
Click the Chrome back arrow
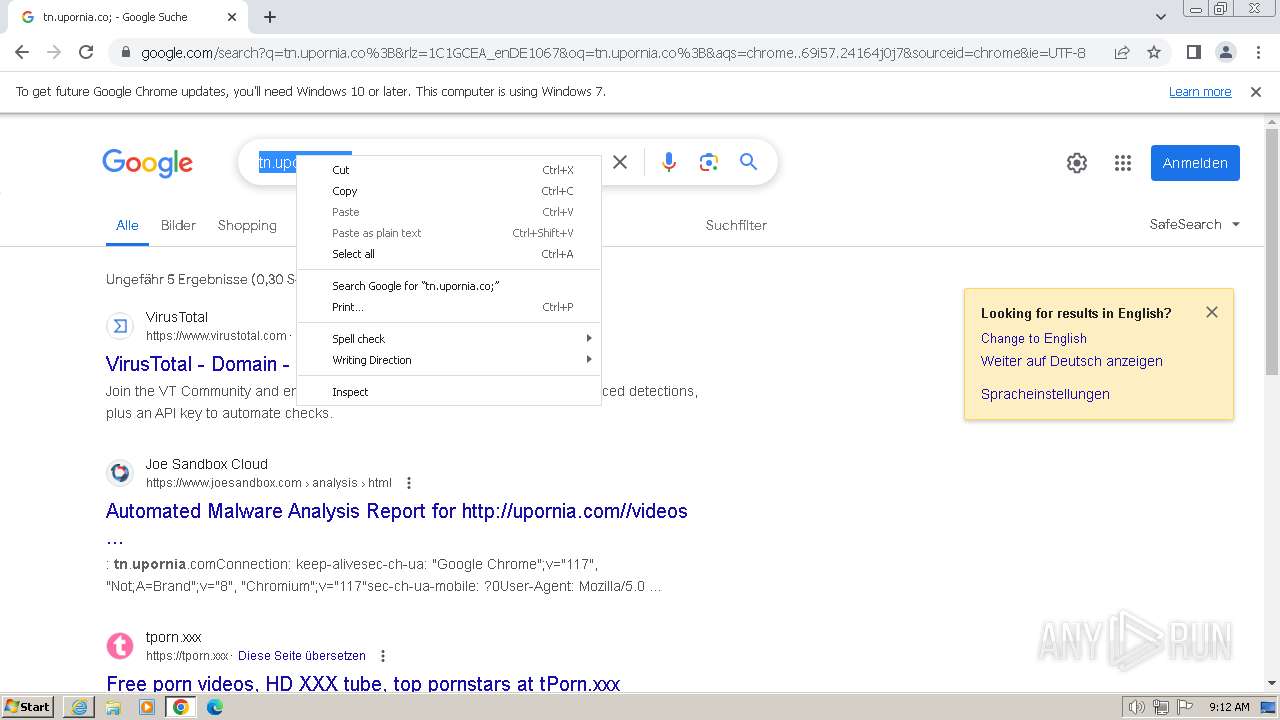pyautogui.click(x=22, y=52)
